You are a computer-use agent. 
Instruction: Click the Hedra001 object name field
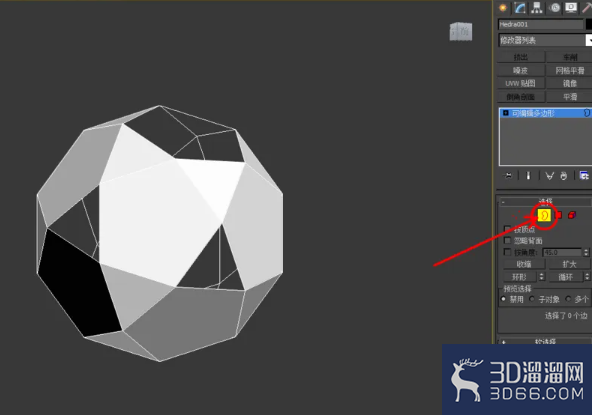point(541,25)
